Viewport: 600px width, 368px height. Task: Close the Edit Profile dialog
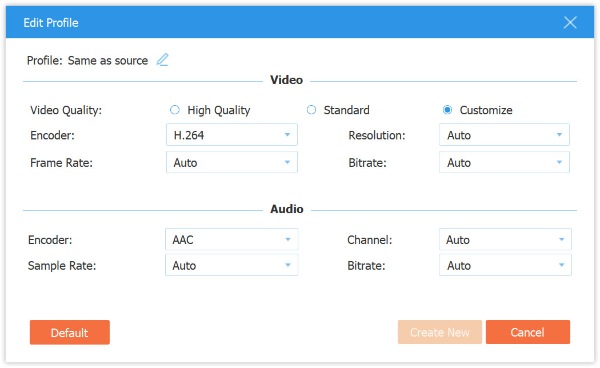(570, 23)
